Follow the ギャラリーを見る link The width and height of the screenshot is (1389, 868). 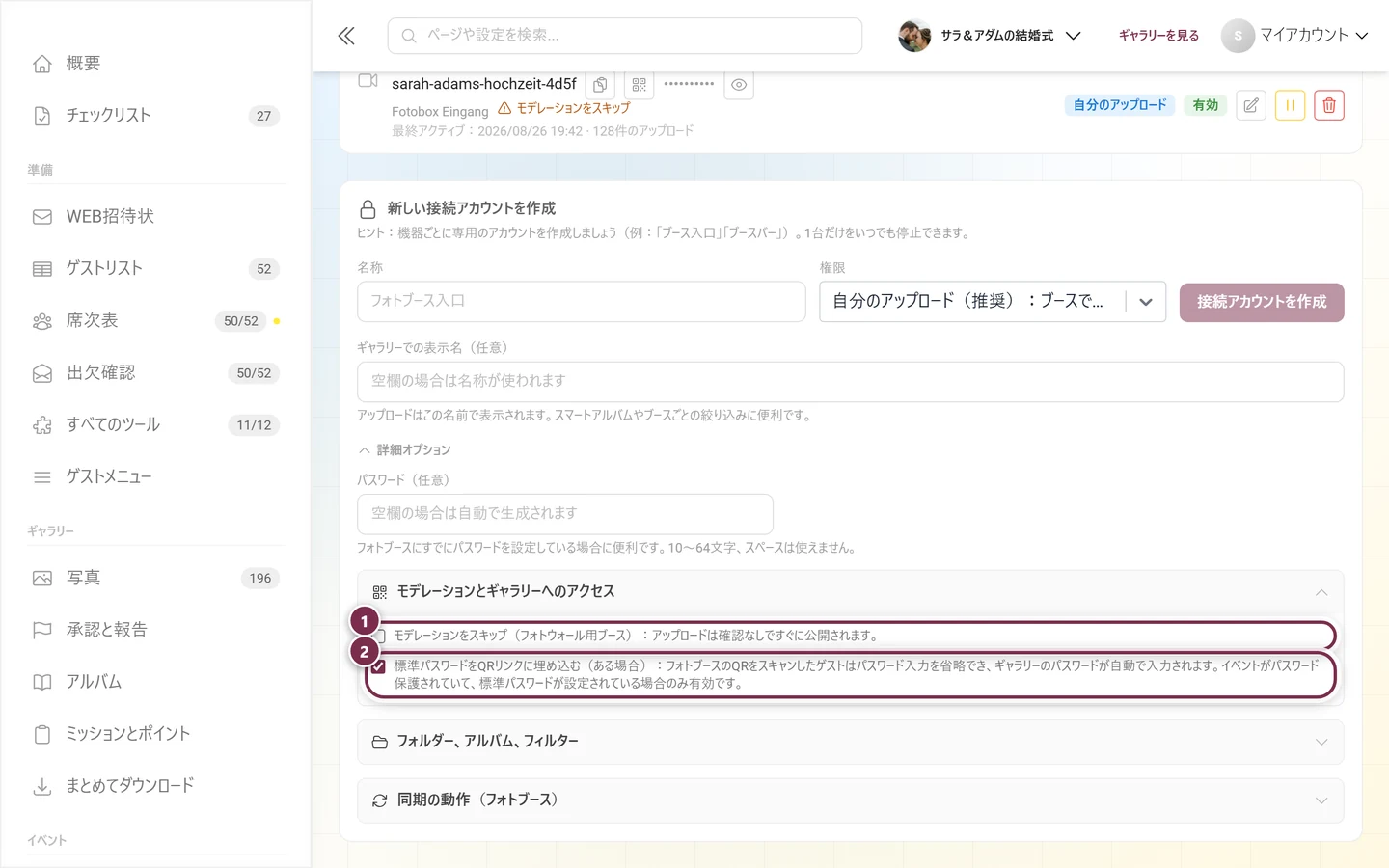(1158, 36)
